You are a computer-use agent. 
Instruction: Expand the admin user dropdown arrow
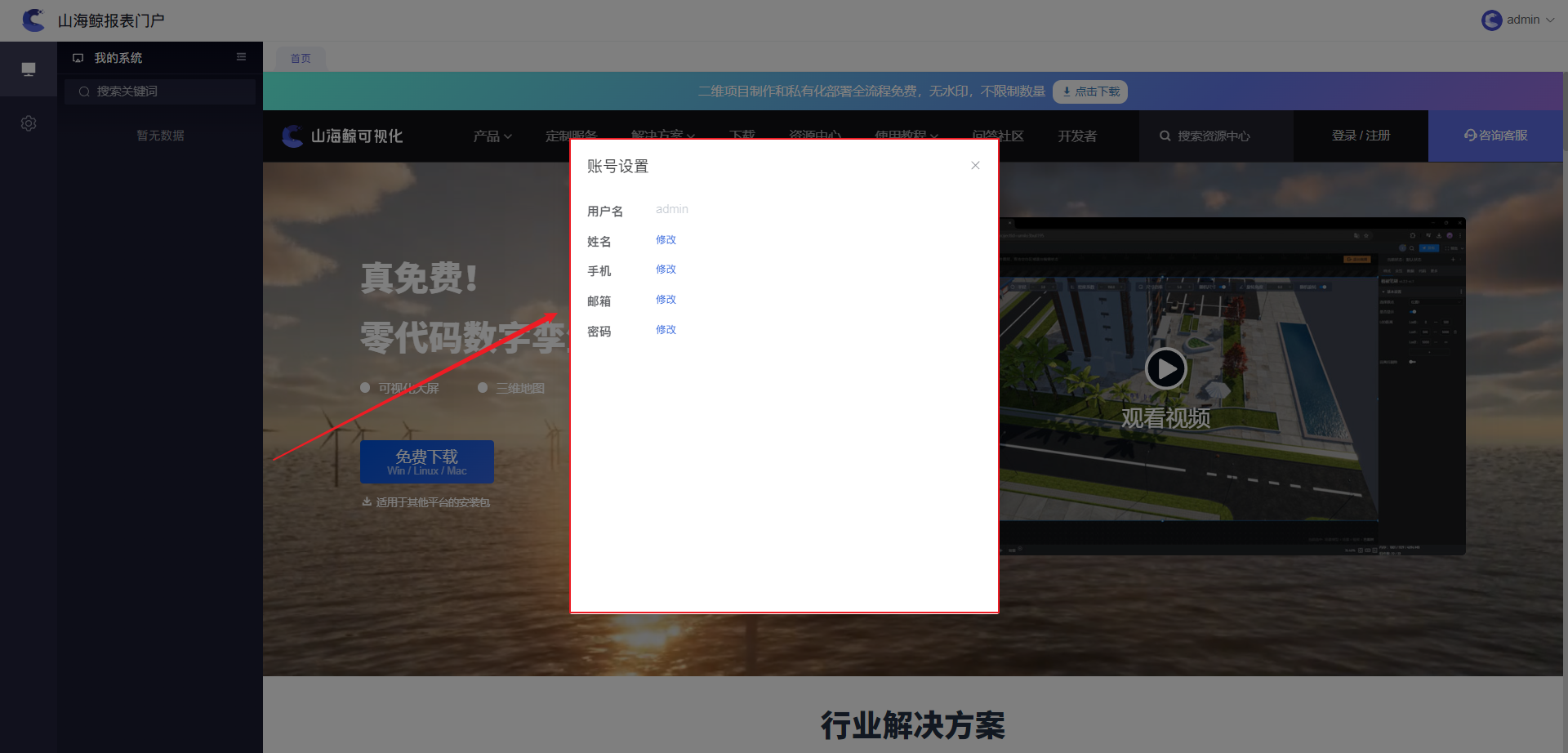[1550, 20]
